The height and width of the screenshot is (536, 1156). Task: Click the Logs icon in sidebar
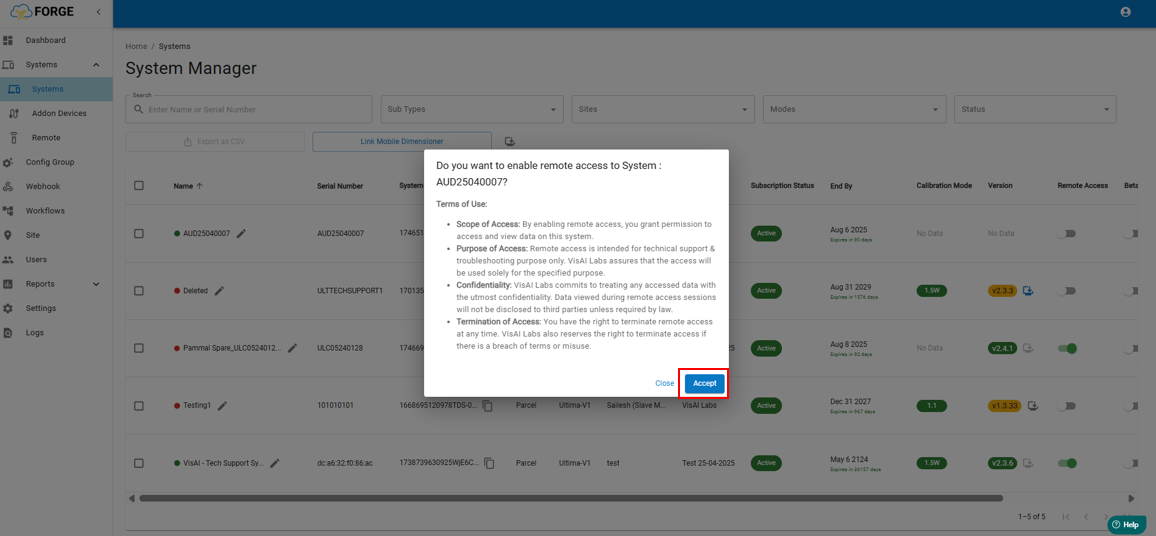pos(8,333)
